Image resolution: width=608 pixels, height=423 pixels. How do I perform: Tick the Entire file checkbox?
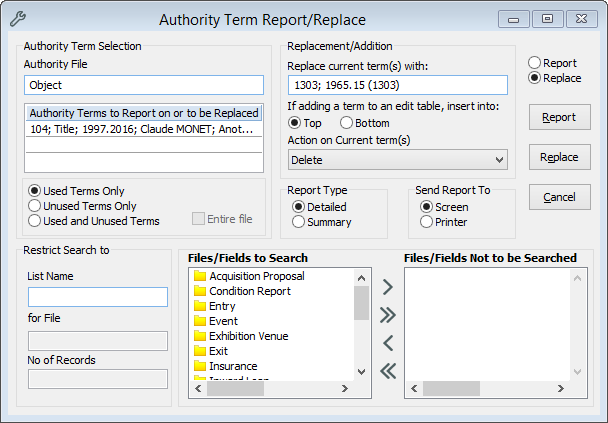(198, 219)
